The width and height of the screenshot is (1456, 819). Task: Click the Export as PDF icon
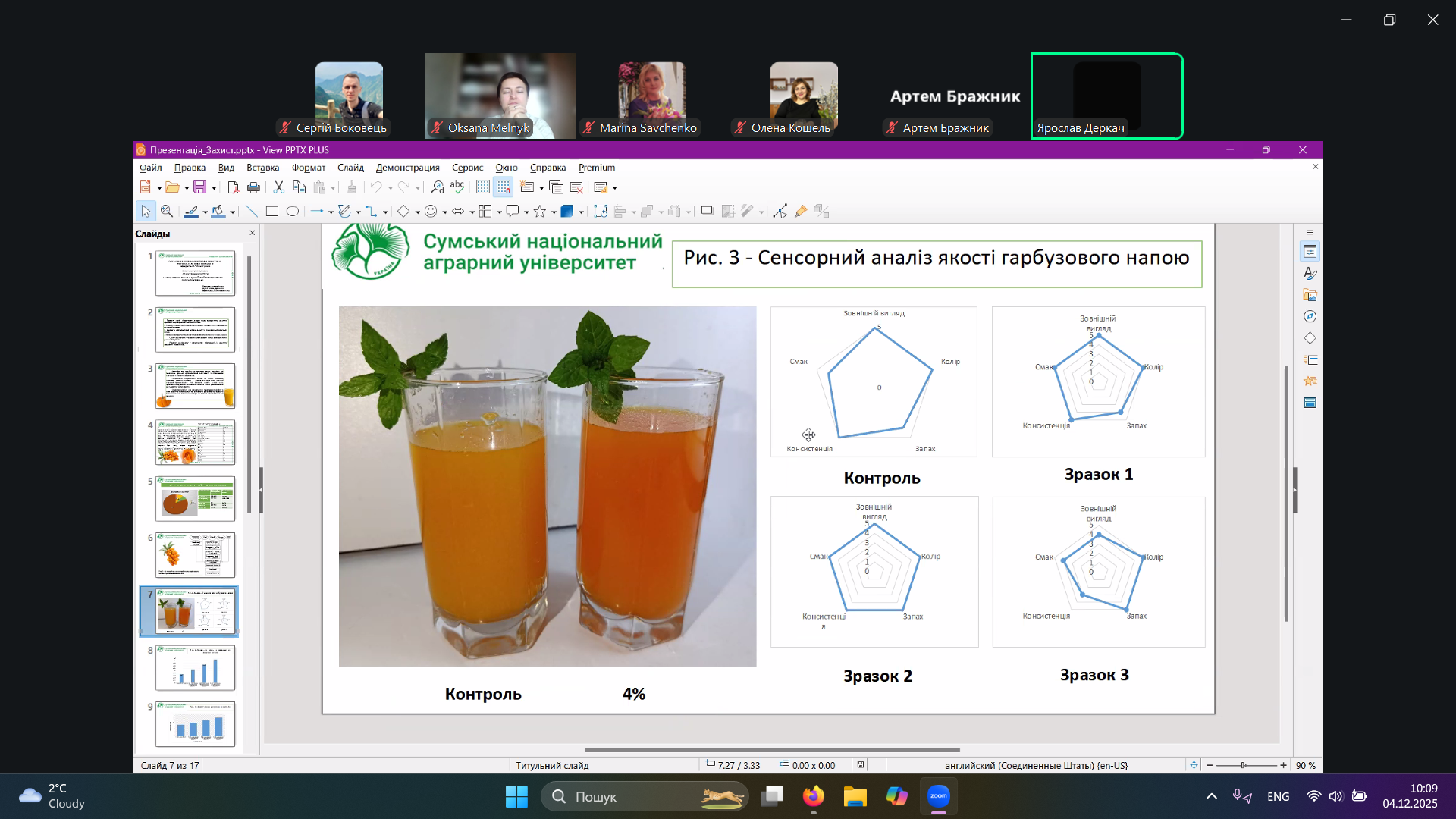pos(233,187)
